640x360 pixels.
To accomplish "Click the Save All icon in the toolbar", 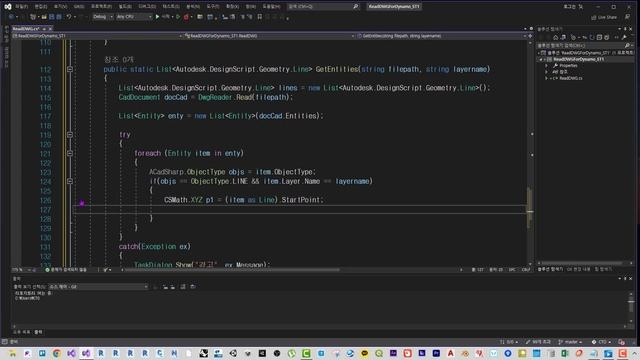I will point(59,17).
